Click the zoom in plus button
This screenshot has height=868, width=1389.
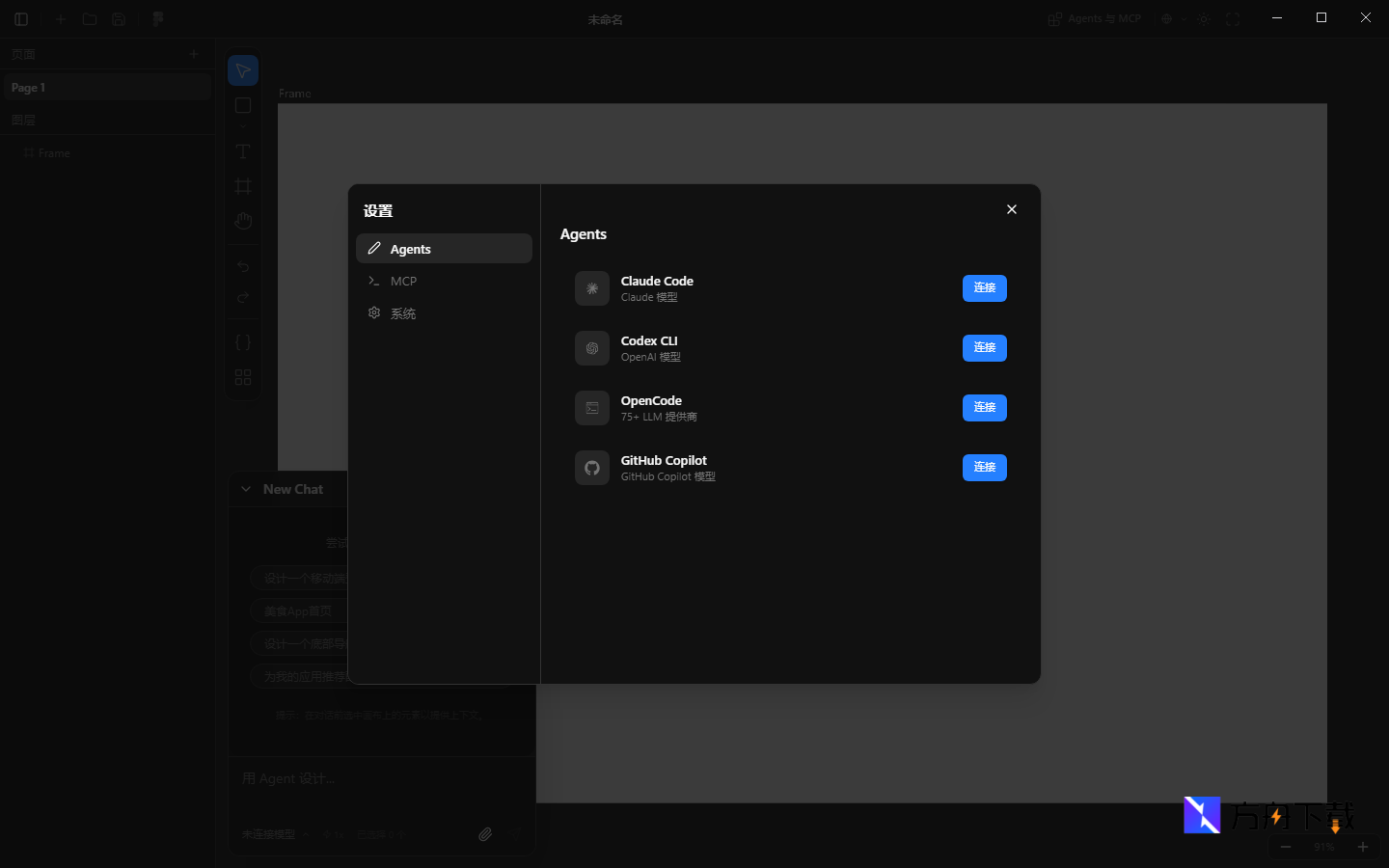pyautogui.click(x=1362, y=847)
